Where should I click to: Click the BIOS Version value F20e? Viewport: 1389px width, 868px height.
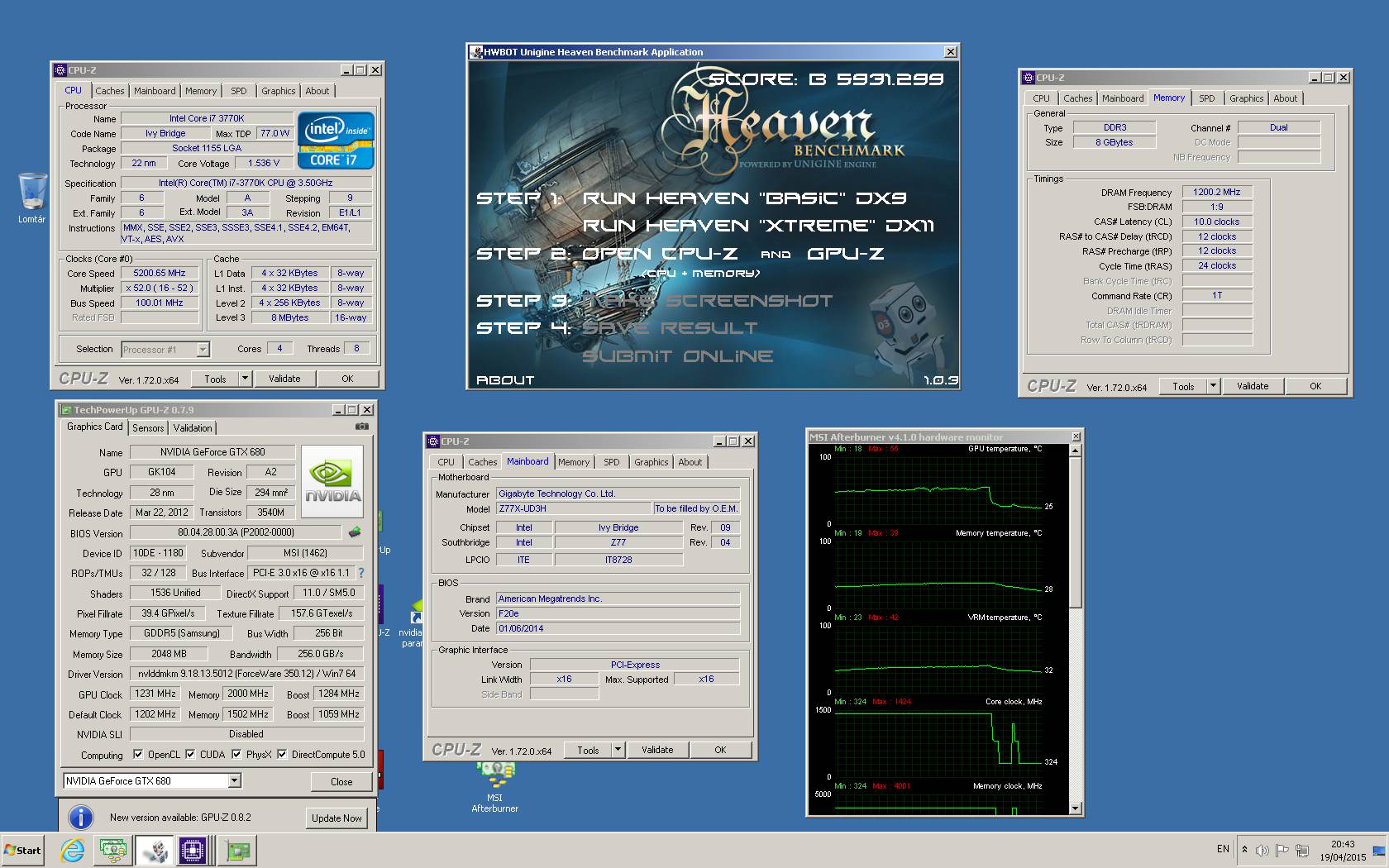[618, 613]
